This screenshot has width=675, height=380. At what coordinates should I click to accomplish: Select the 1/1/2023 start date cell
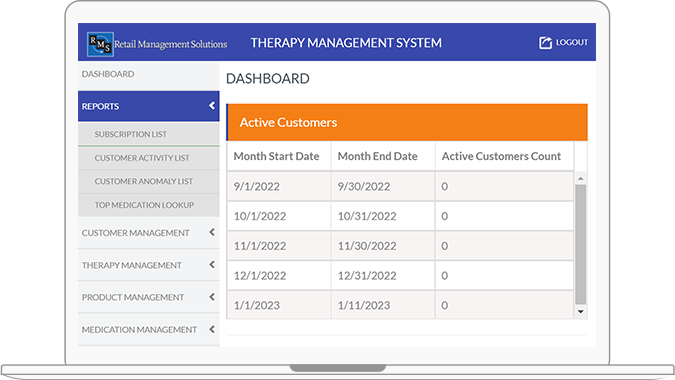(279, 305)
